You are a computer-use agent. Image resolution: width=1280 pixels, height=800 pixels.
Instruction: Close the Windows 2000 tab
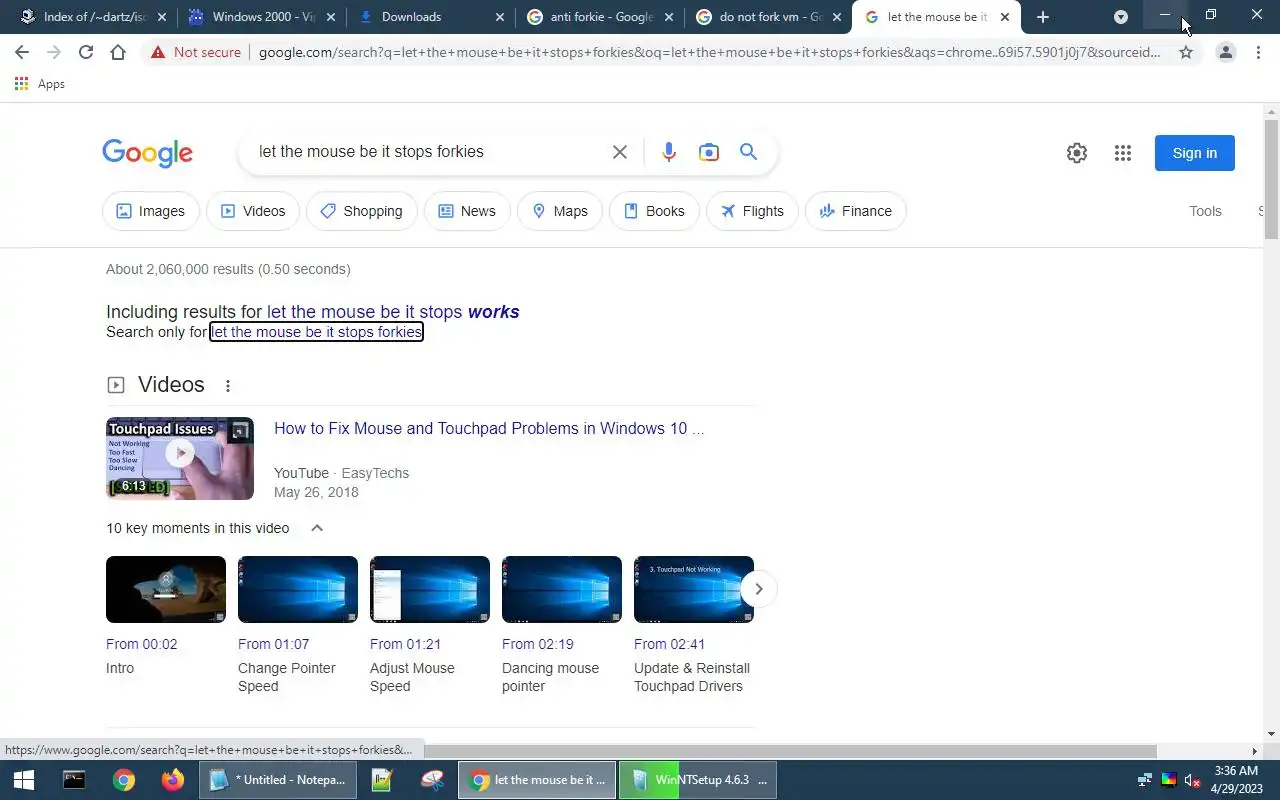(x=331, y=17)
